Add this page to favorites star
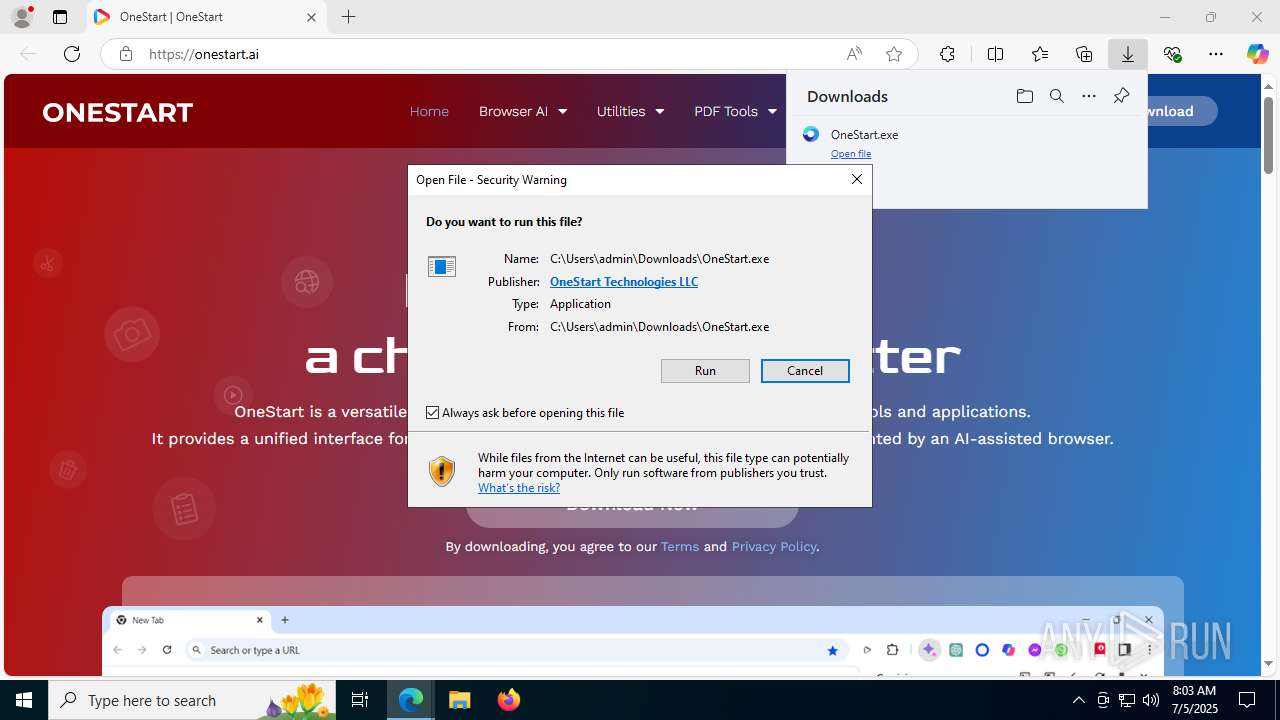 point(894,54)
